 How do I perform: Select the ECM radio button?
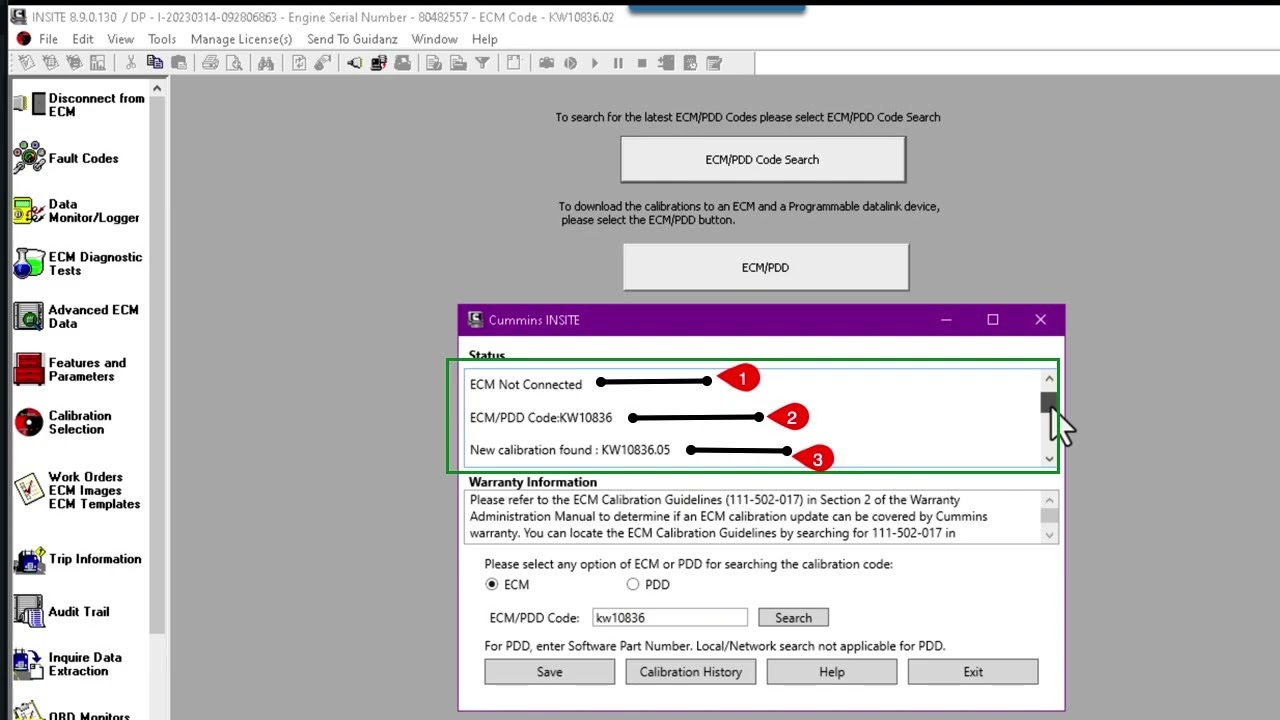pyautogui.click(x=491, y=584)
